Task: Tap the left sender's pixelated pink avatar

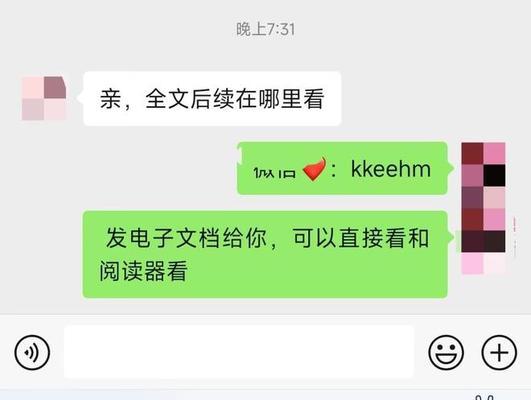Action: click(x=44, y=98)
